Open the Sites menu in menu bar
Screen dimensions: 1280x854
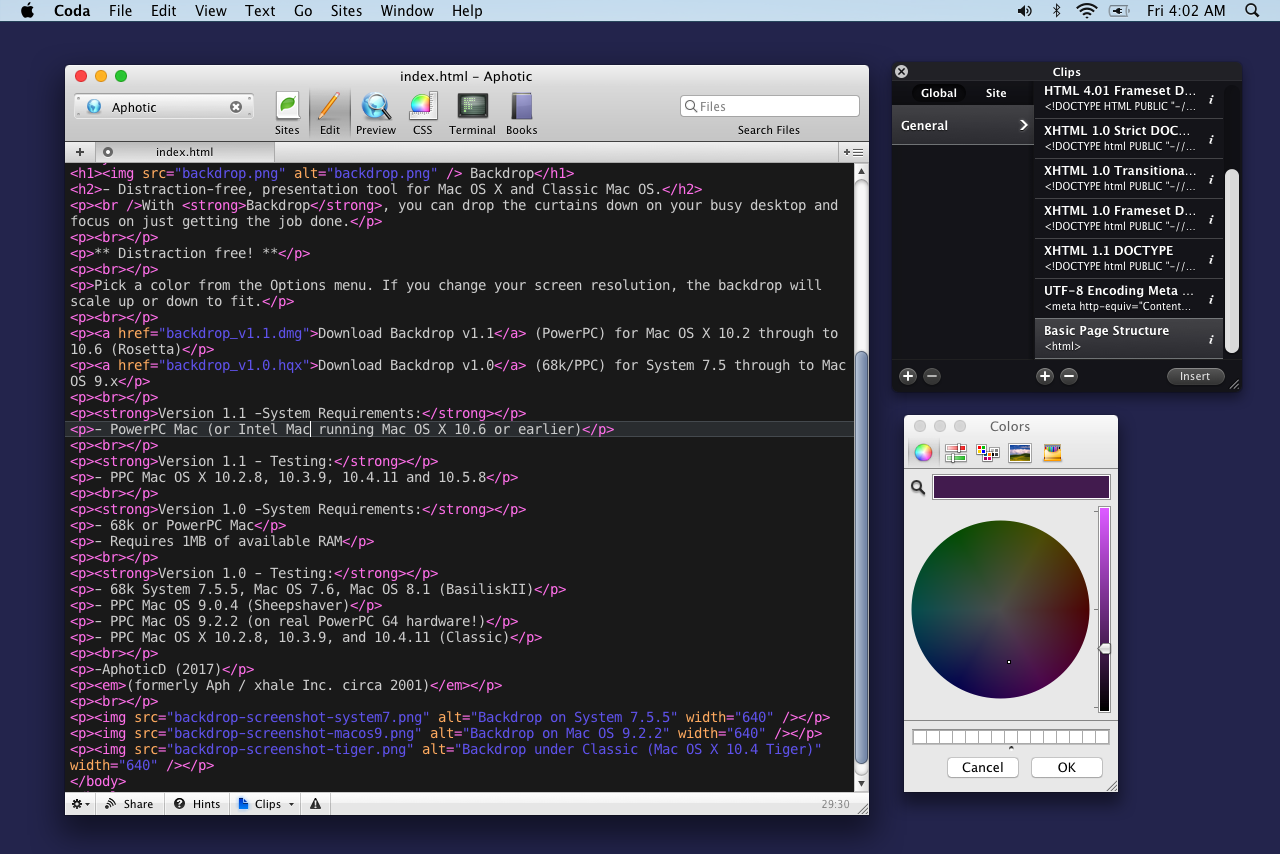click(346, 11)
